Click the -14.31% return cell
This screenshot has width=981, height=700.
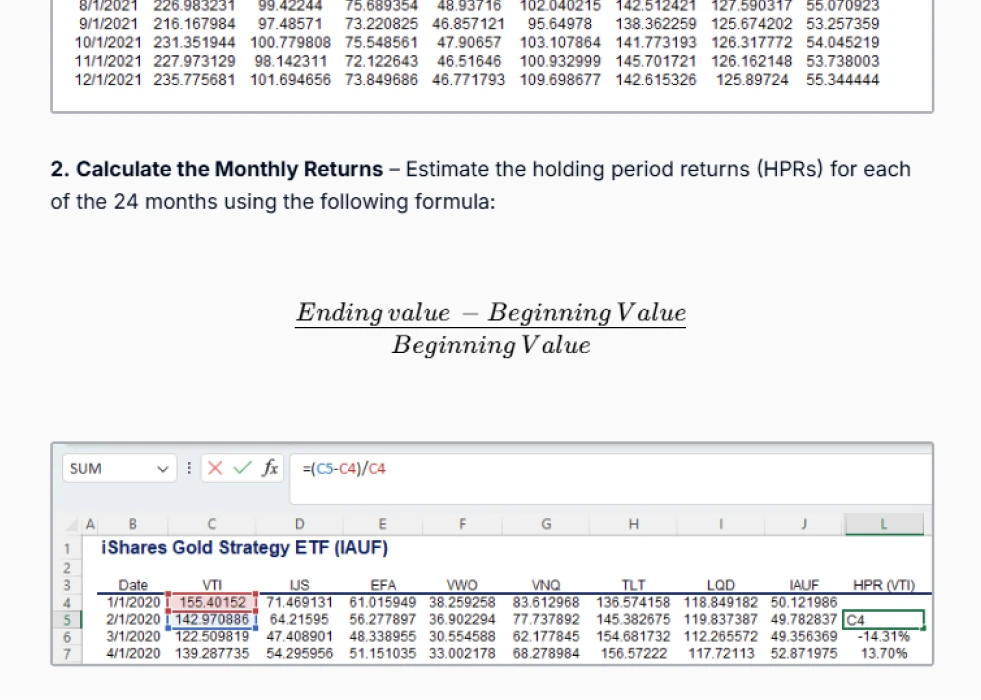coord(883,636)
